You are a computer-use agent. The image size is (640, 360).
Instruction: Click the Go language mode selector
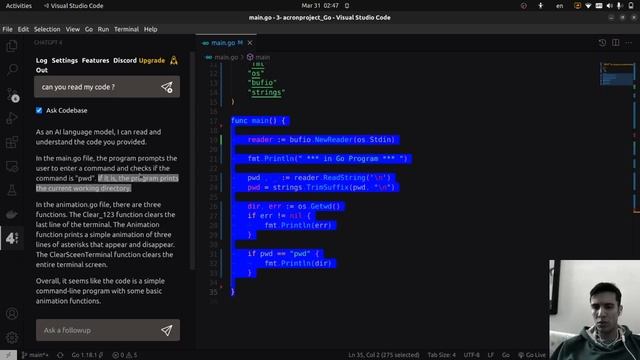[x=506, y=355]
